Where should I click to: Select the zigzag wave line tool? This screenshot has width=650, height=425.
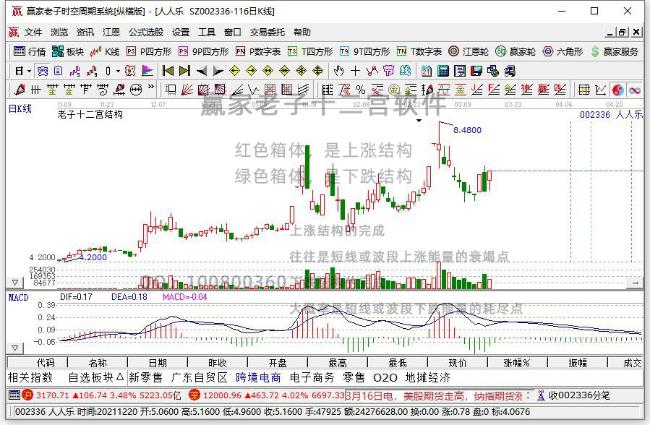pos(253,89)
